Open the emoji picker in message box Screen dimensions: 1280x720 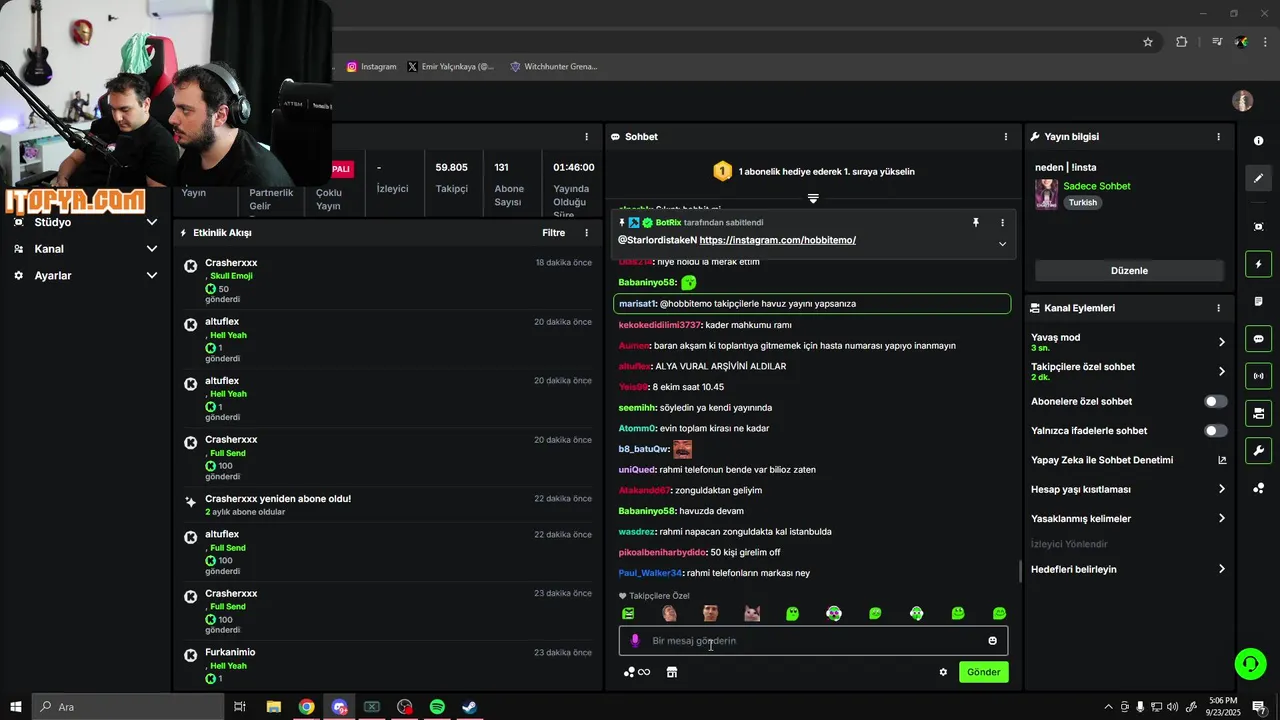992,641
